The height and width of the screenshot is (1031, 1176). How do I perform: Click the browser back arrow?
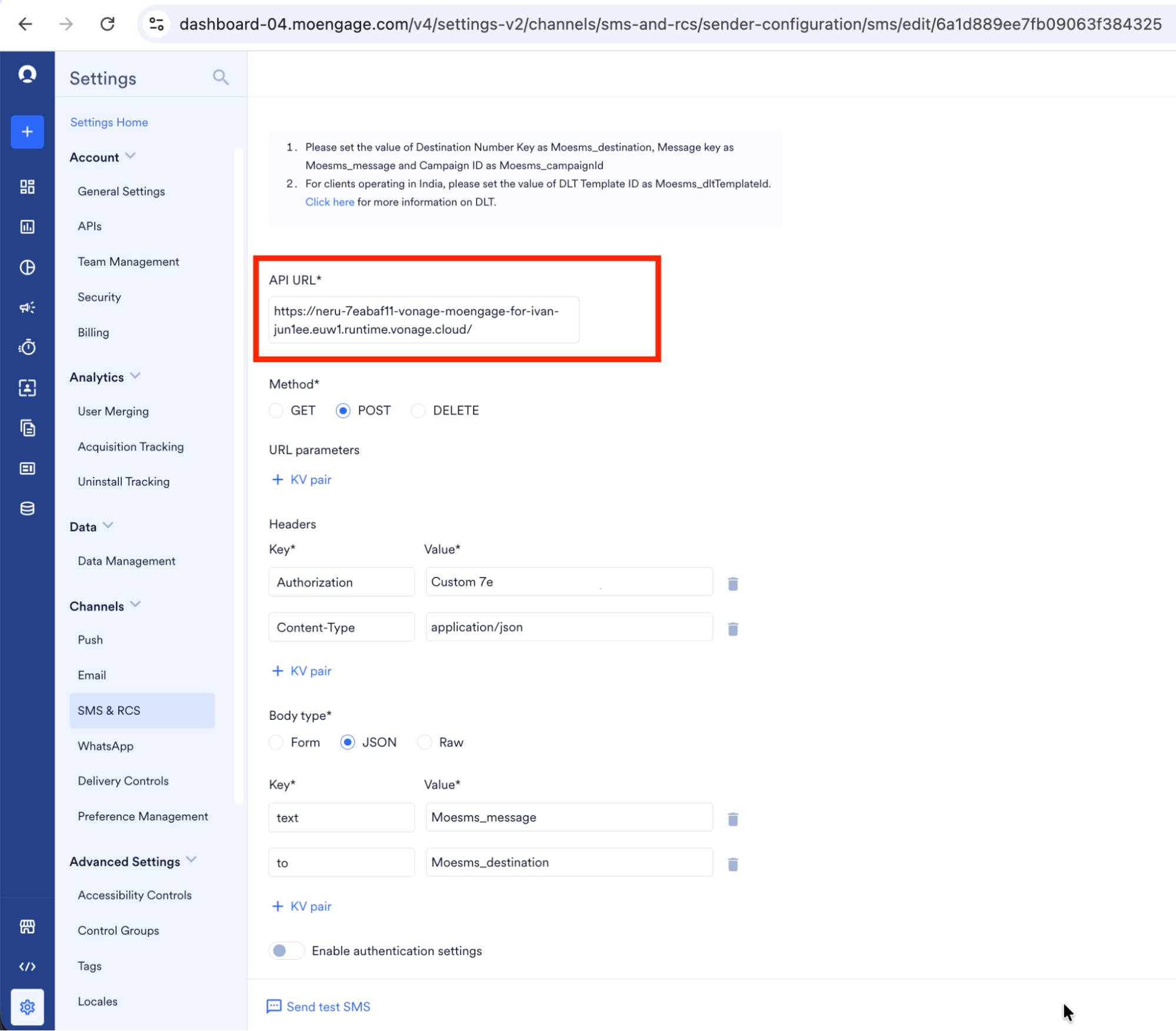[25, 24]
